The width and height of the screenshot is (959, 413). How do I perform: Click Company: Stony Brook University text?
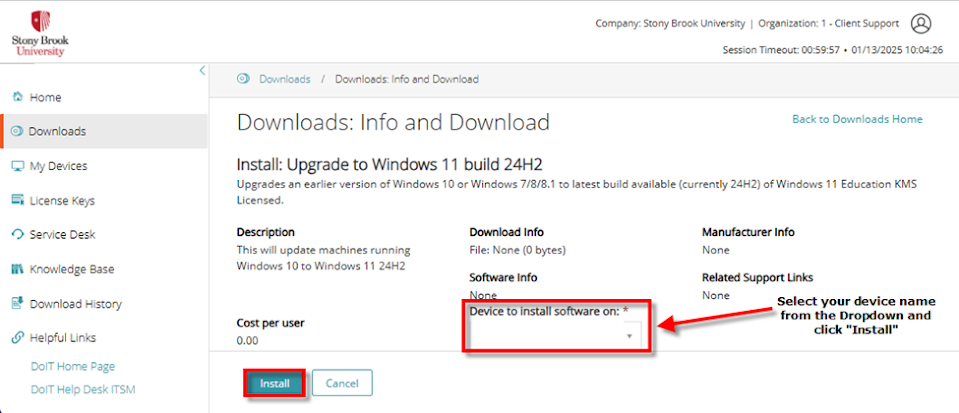point(670,24)
